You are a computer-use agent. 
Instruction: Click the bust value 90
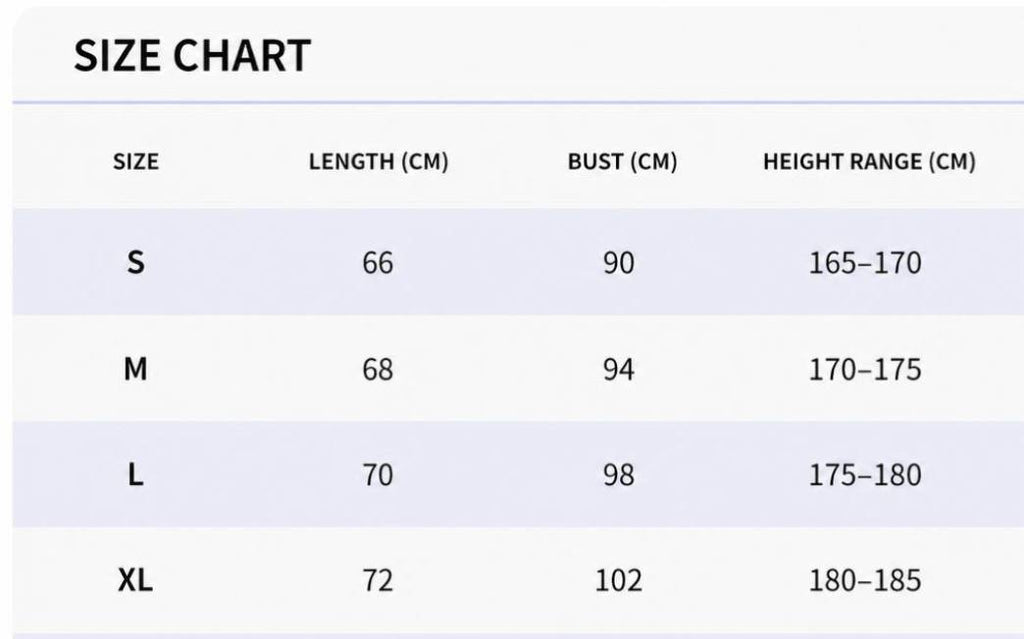619,263
